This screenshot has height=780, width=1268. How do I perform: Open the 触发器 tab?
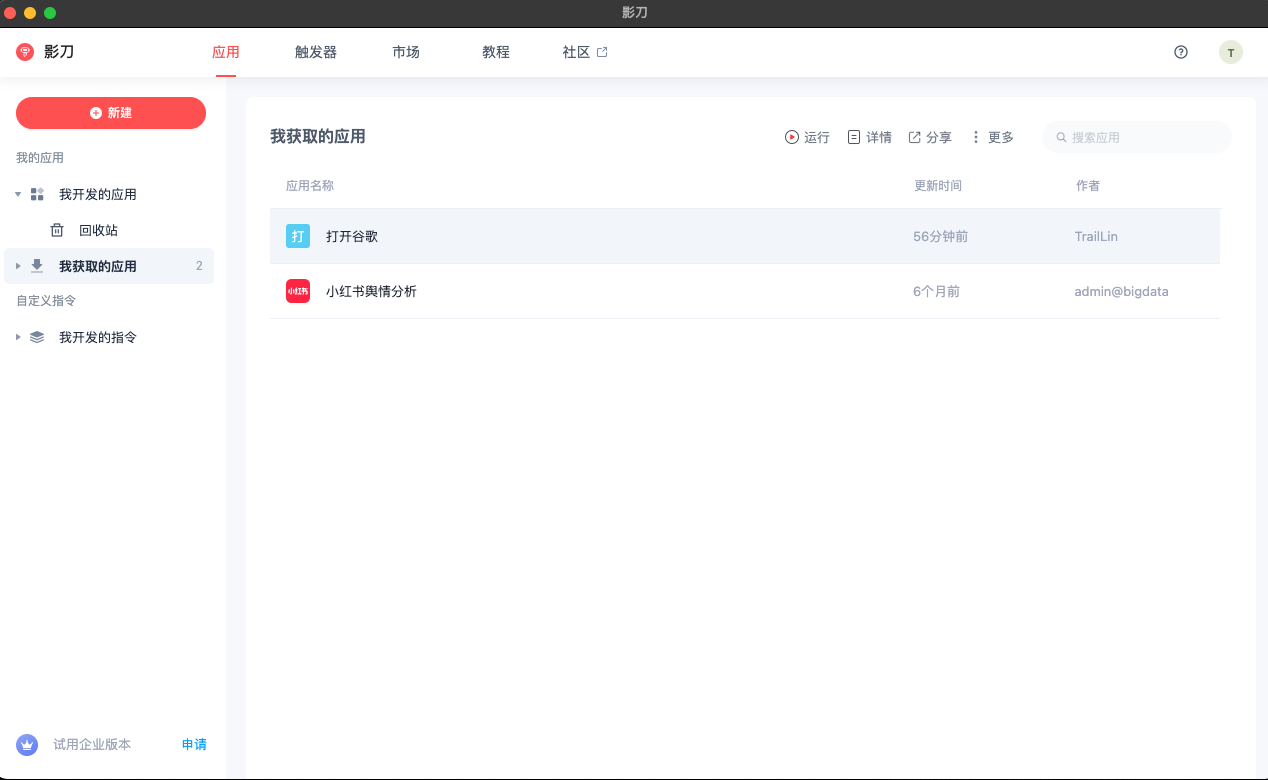[x=316, y=51]
